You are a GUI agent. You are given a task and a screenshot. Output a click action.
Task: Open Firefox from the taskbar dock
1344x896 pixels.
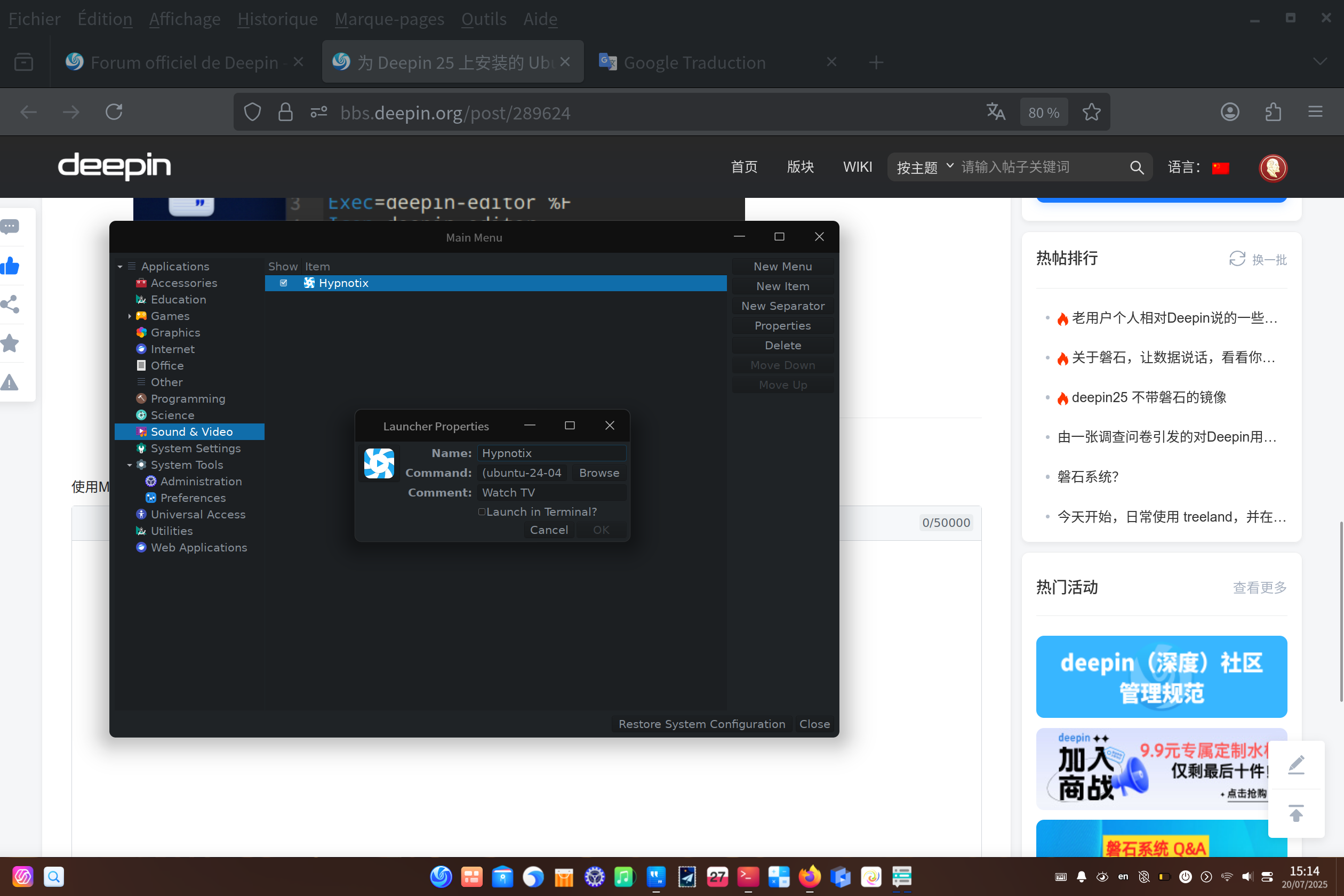(810, 876)
